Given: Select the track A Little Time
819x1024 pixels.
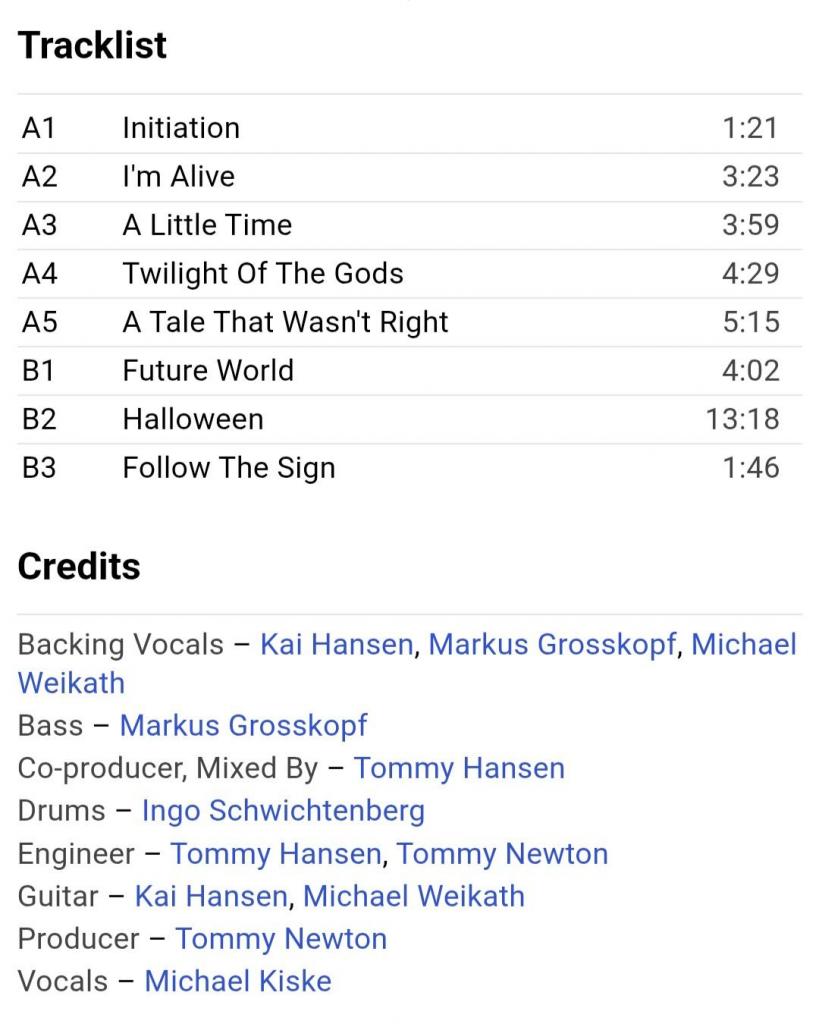Looking at the screenshot, I should coord(207,225).
